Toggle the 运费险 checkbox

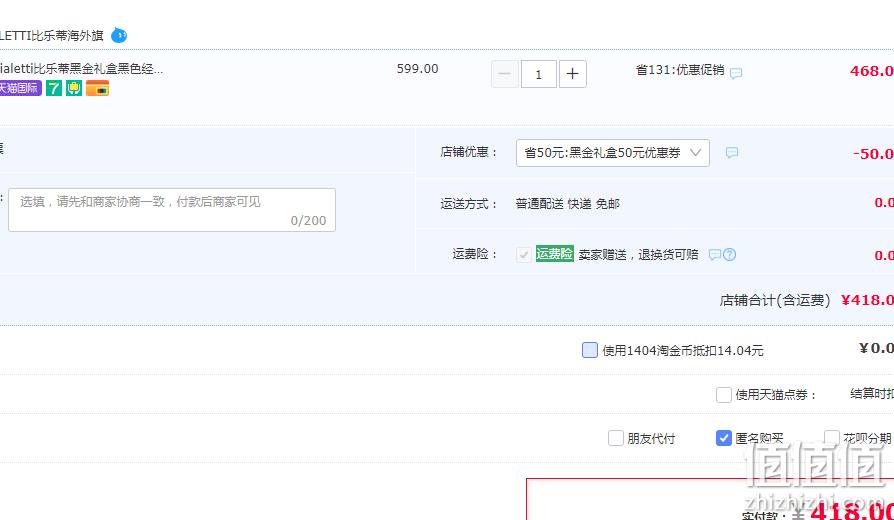click(523, 254)
